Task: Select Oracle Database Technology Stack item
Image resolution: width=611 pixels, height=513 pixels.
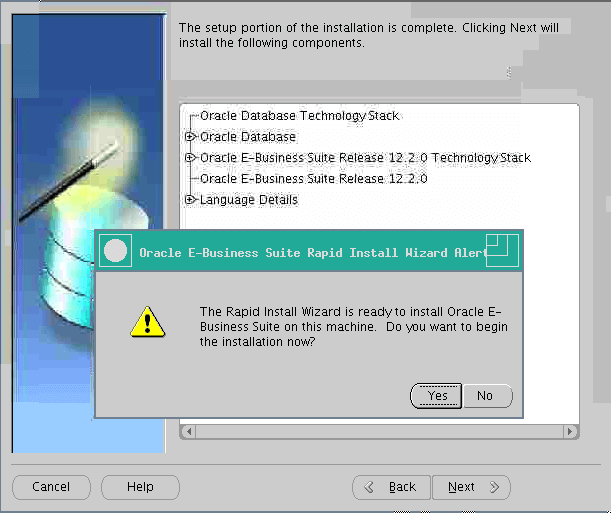Action: 299,116
